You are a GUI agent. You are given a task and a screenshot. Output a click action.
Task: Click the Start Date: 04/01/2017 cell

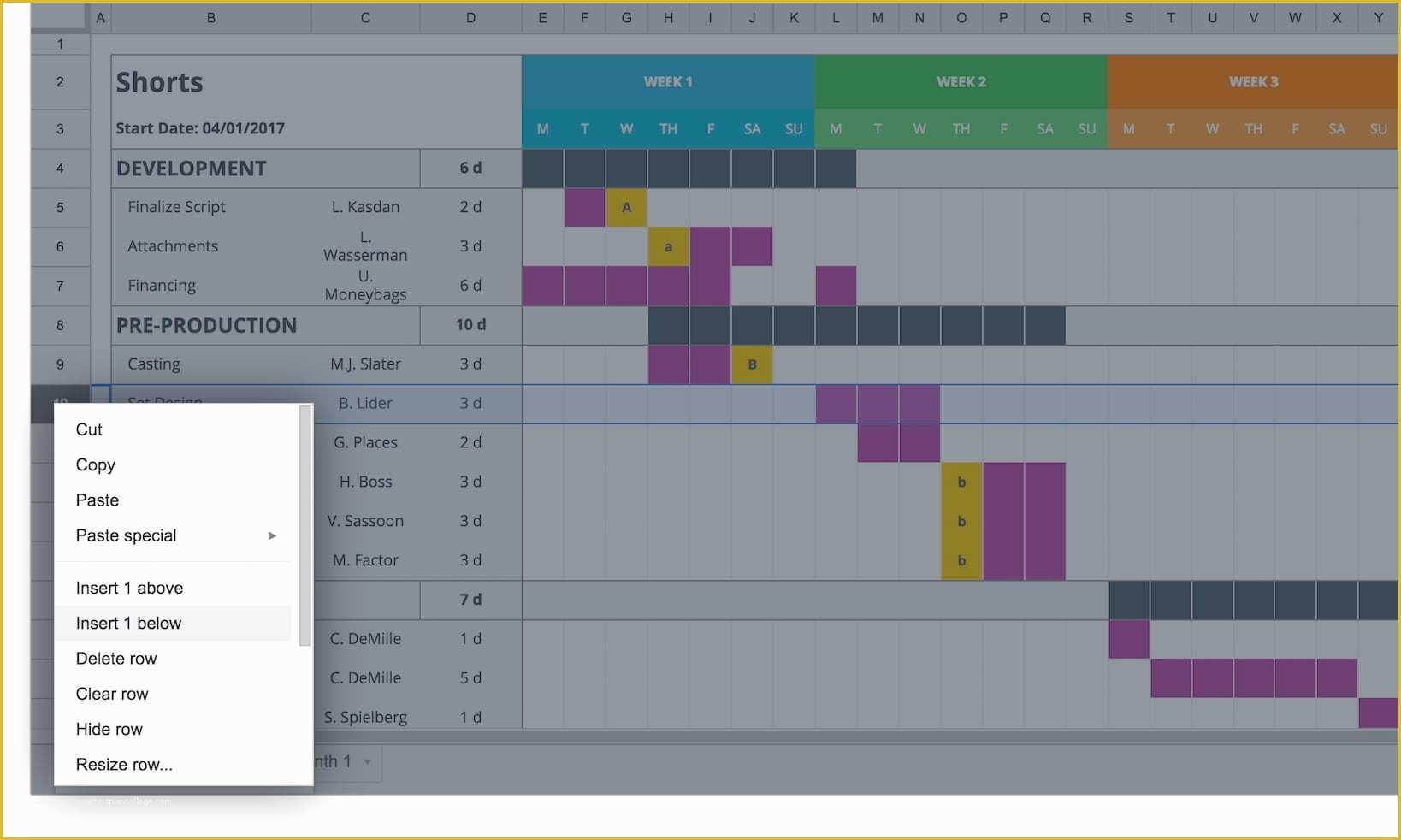point(316,129)
